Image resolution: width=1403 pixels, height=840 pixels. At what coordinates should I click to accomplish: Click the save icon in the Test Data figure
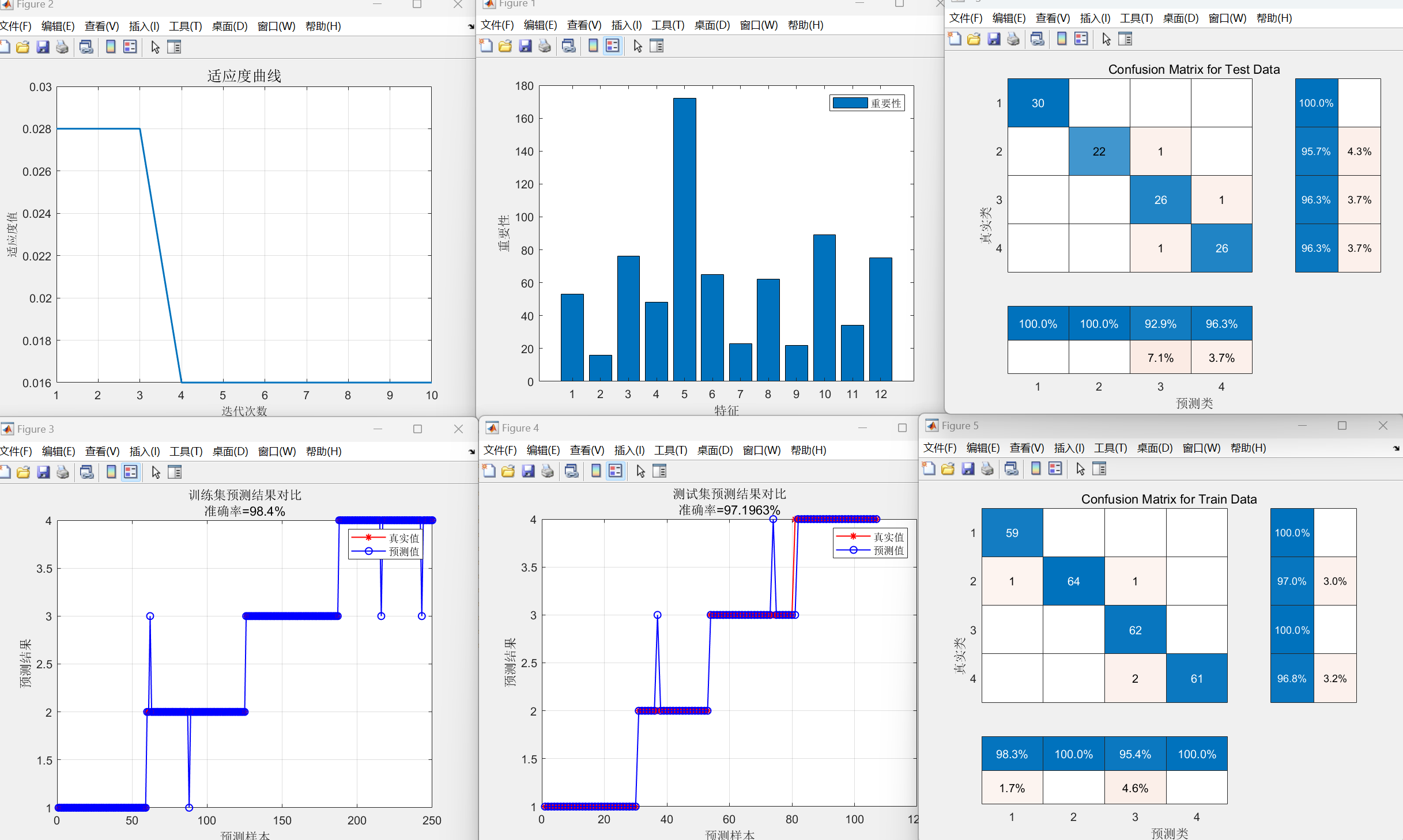coord(994,39)
